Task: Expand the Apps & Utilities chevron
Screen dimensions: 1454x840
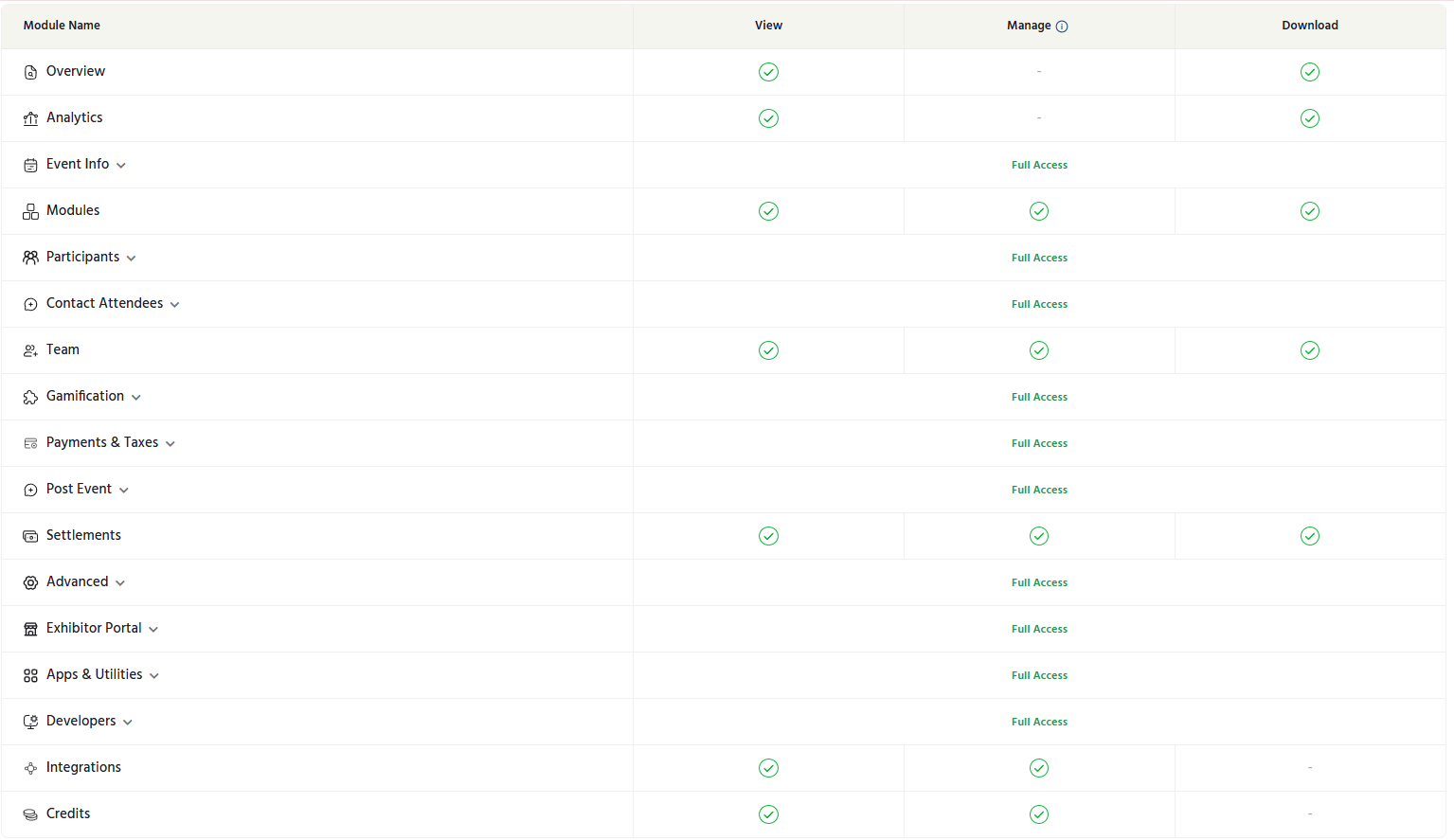Action: tap(154, 676)
